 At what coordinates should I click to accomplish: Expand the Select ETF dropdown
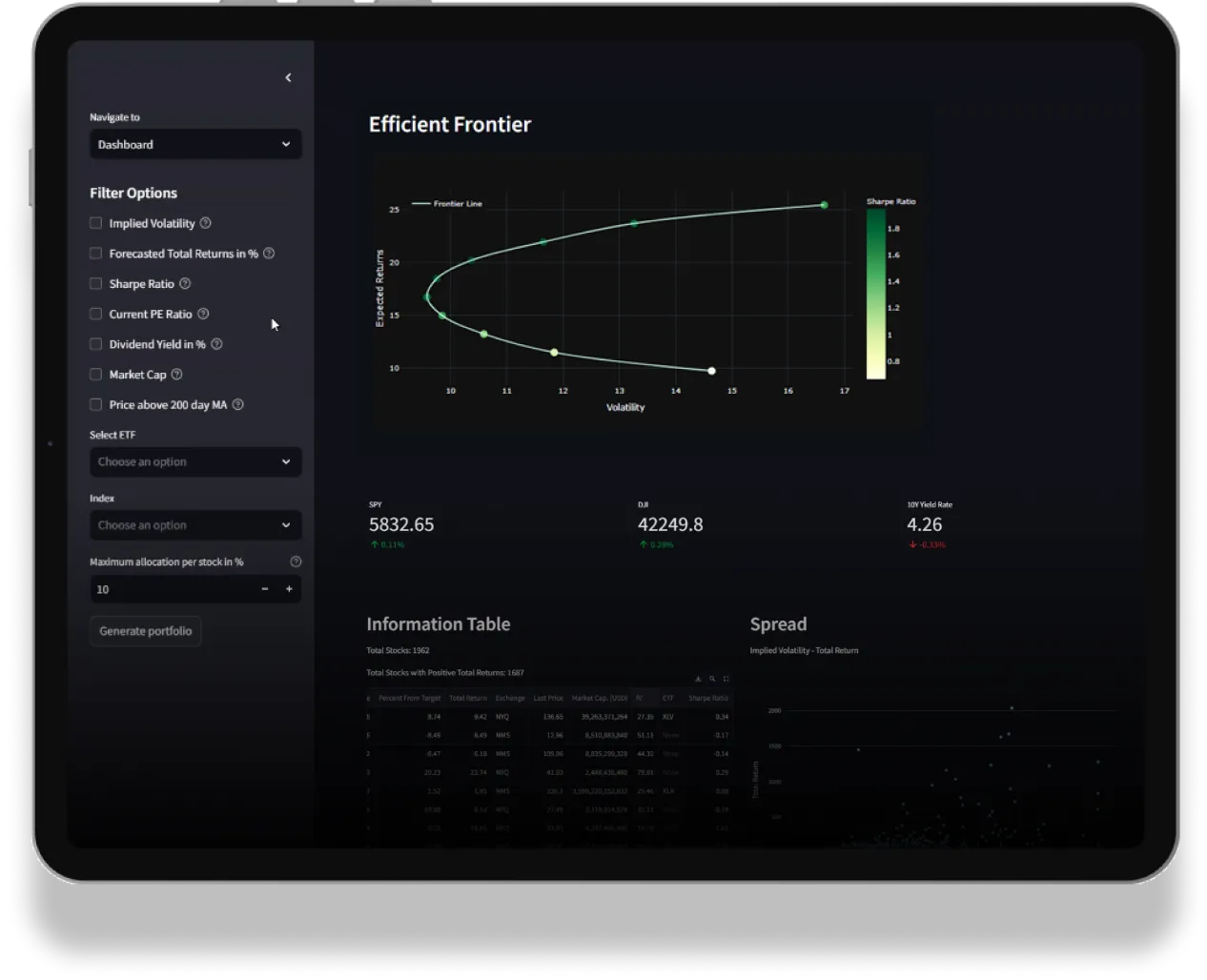click(195, 462)
